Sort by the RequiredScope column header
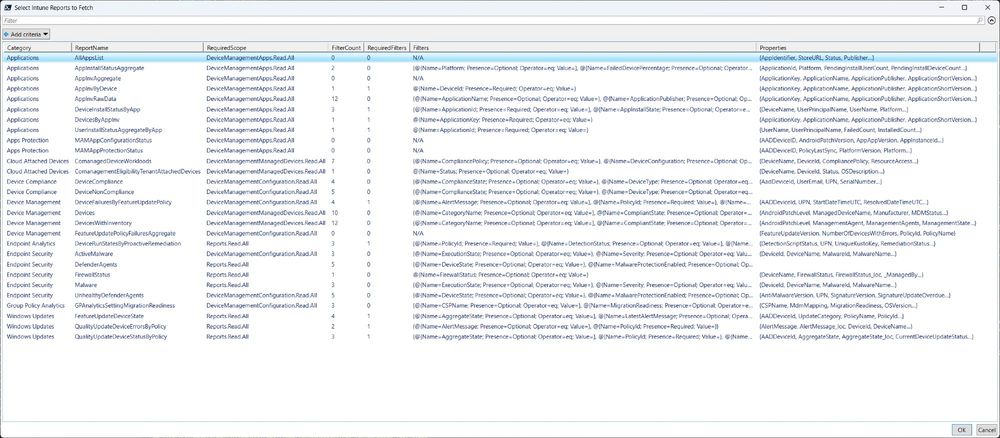The image size is (1000, 438). click(x=266, y=48)
